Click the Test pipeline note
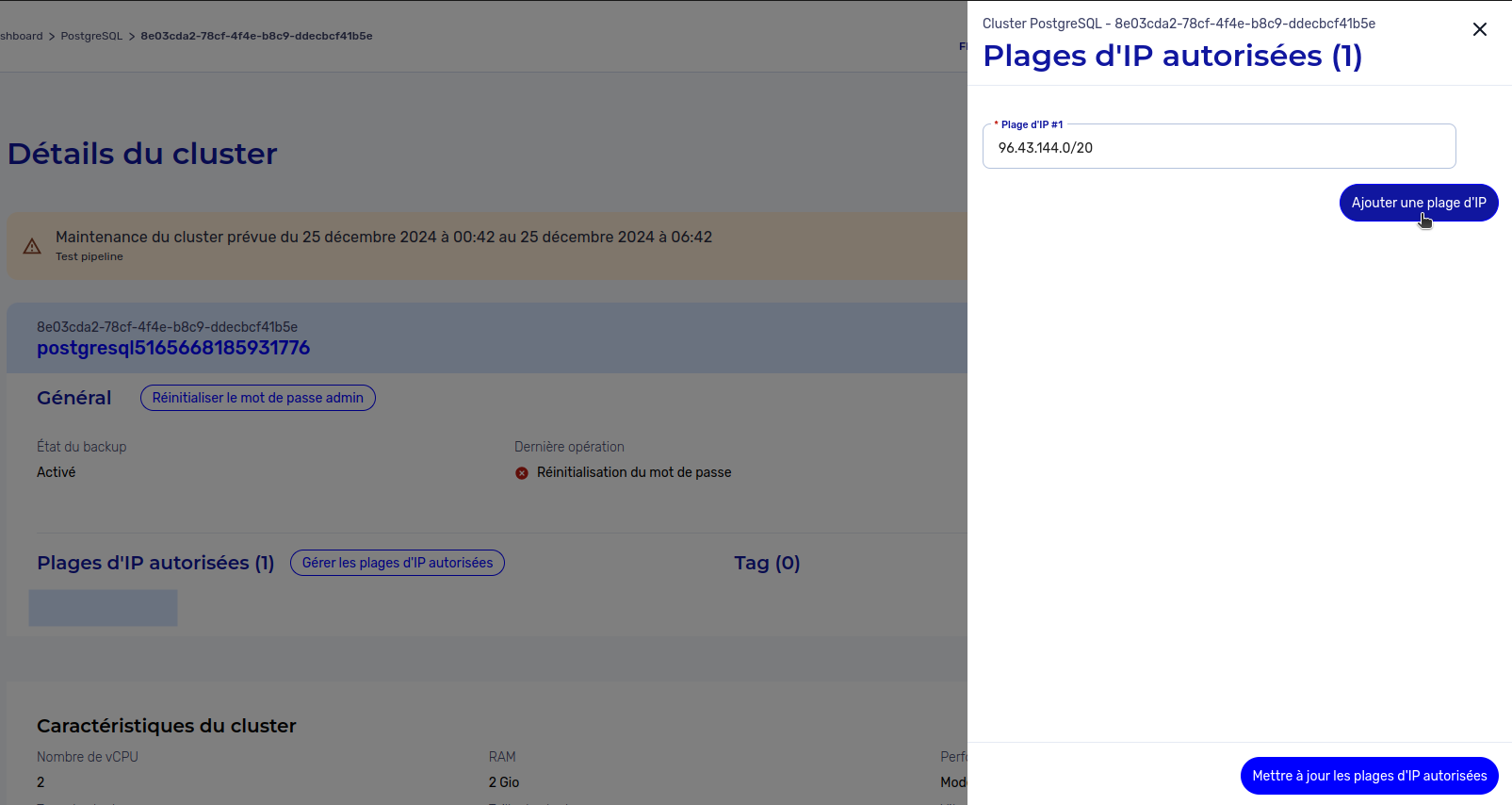The height and width of the screenshot is (805, 1512). pos(89,256)
